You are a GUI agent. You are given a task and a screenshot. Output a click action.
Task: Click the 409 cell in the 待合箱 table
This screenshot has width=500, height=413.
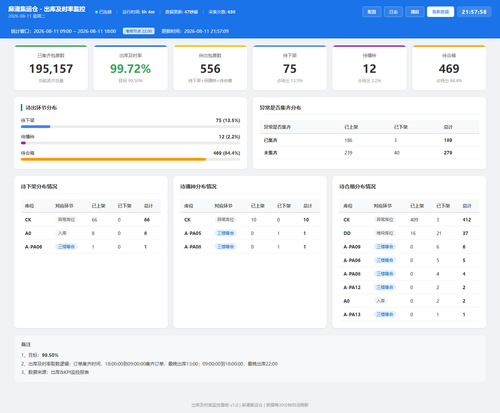(x=414, y=220)
